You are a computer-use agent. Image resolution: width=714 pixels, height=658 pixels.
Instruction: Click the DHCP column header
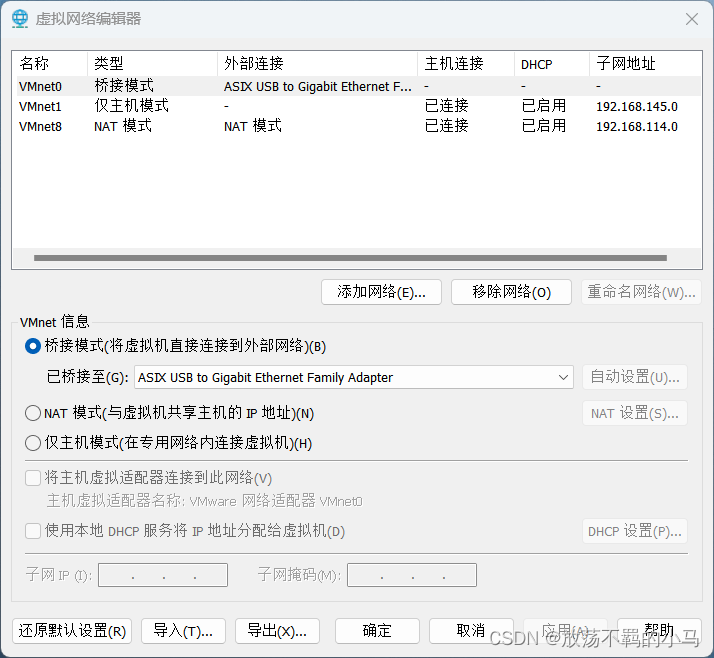(552, 63)
